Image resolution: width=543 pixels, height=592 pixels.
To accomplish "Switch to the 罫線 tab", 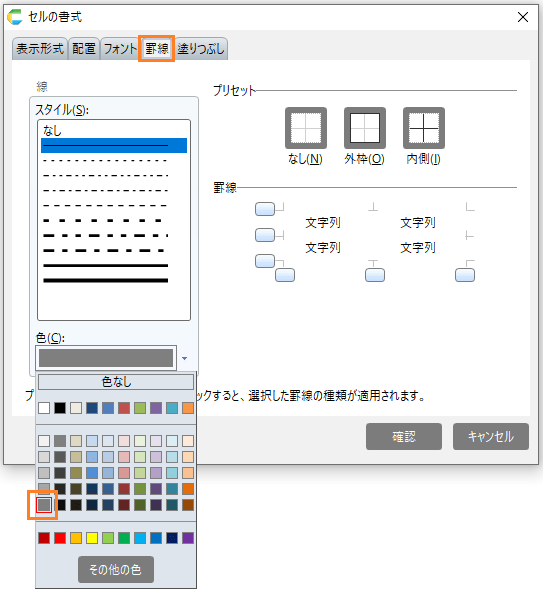I will tap(157, 49).
